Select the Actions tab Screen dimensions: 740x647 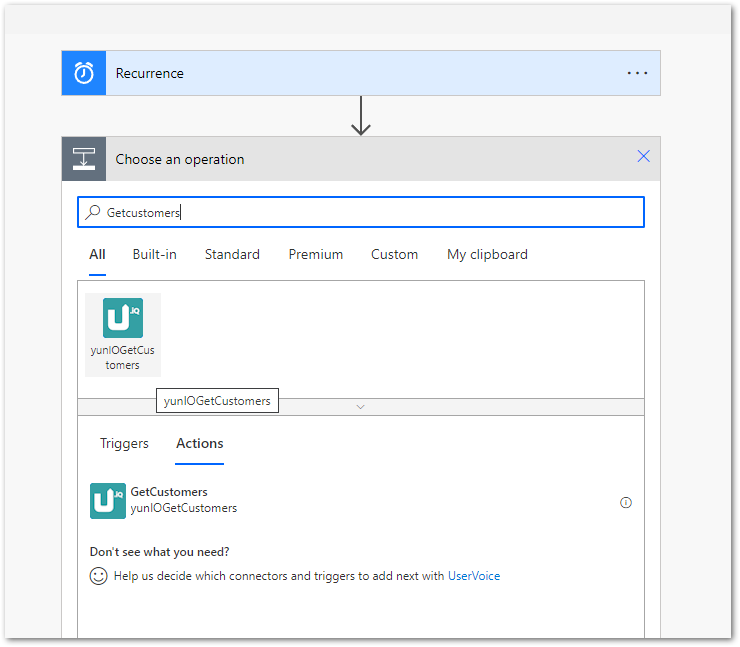200,444
